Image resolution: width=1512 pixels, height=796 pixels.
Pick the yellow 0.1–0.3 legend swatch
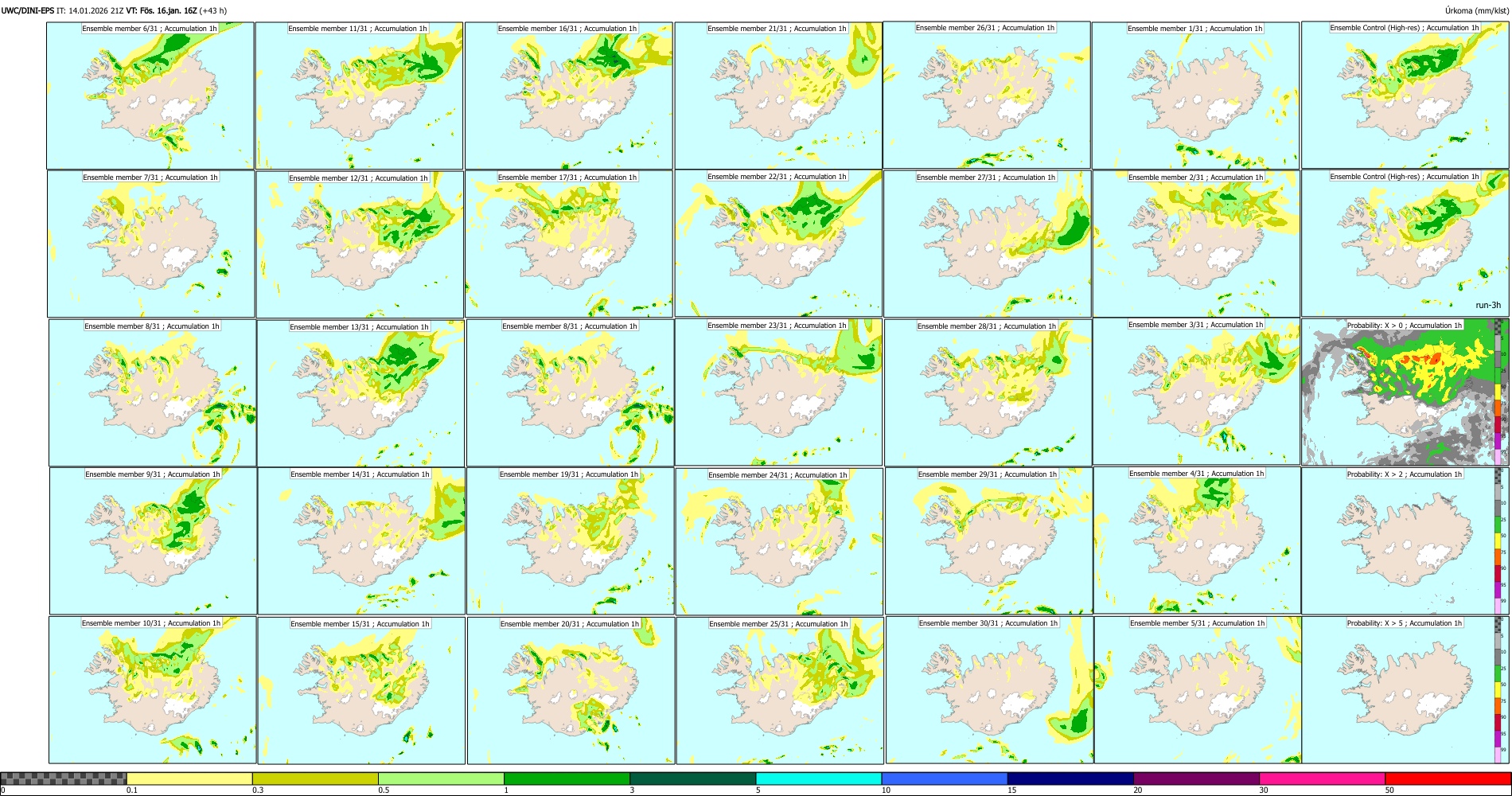coord(189,778)
